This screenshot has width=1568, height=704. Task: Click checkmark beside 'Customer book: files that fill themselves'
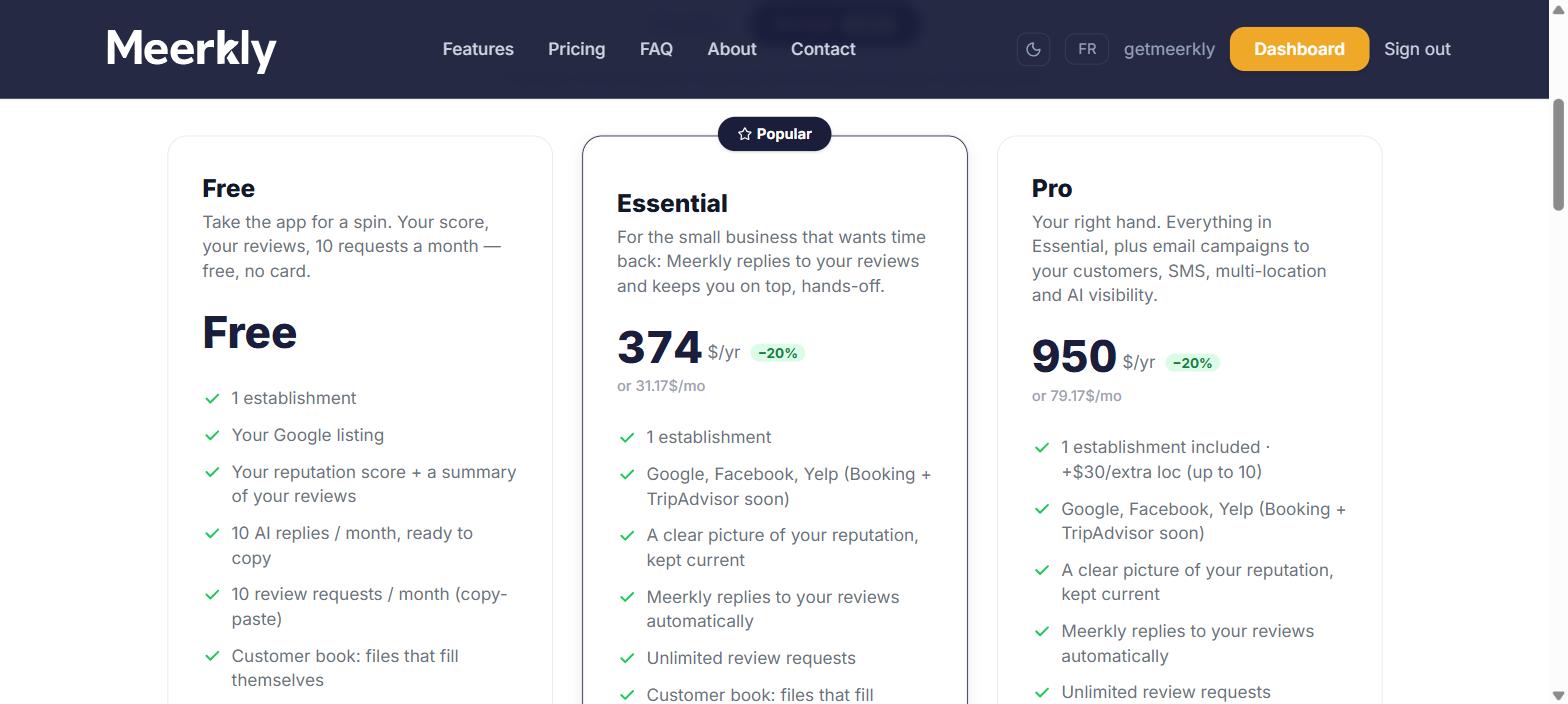pos(212,656)
